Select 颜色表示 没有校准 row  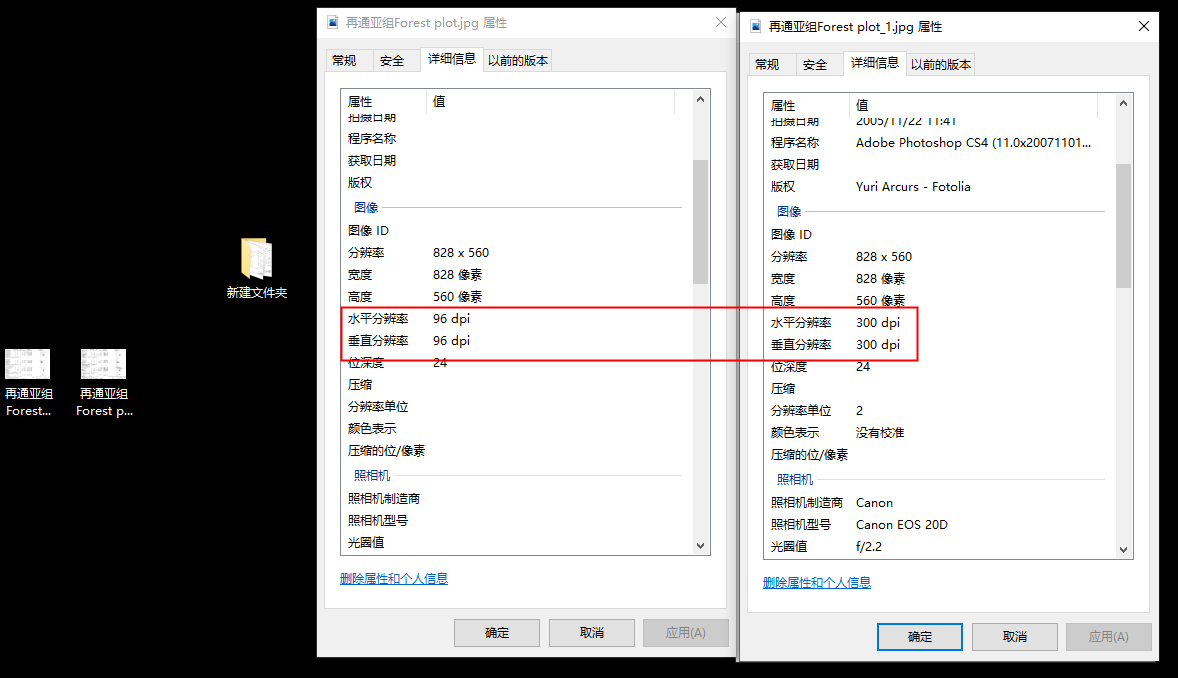click(x=940, y=433)
